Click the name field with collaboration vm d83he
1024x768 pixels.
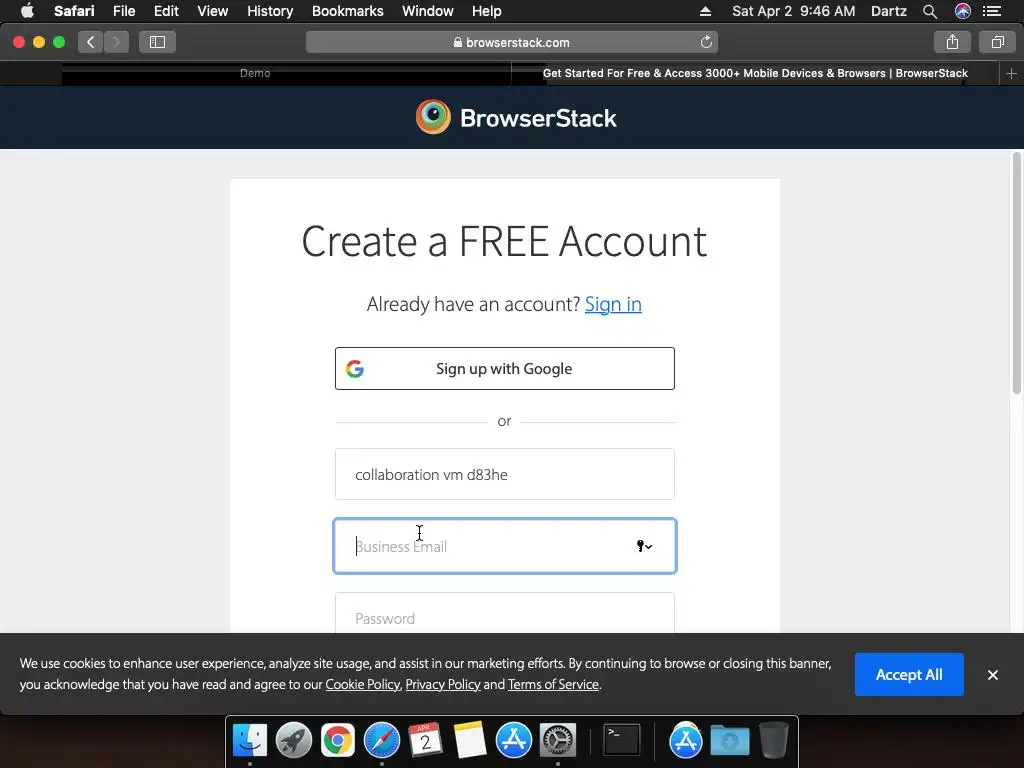click(505, 474)
